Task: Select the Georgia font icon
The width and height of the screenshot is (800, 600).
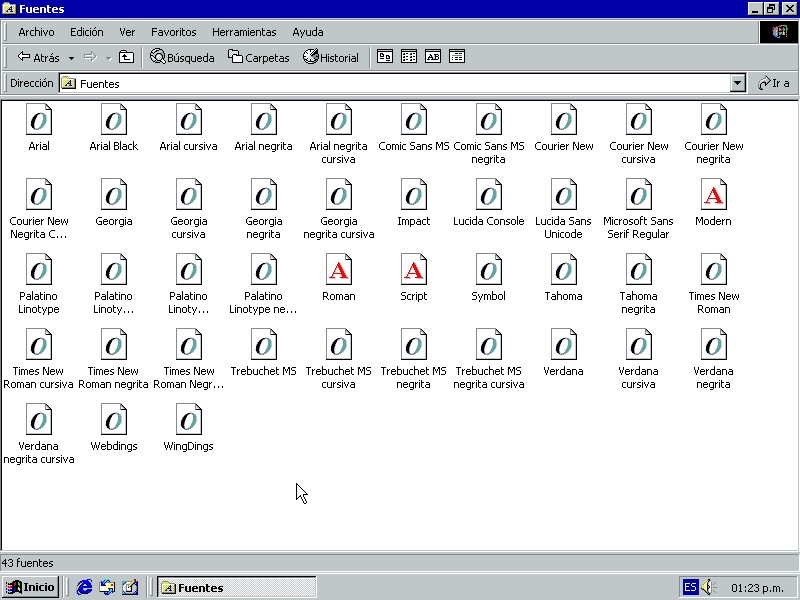Action: pos(114,194)
